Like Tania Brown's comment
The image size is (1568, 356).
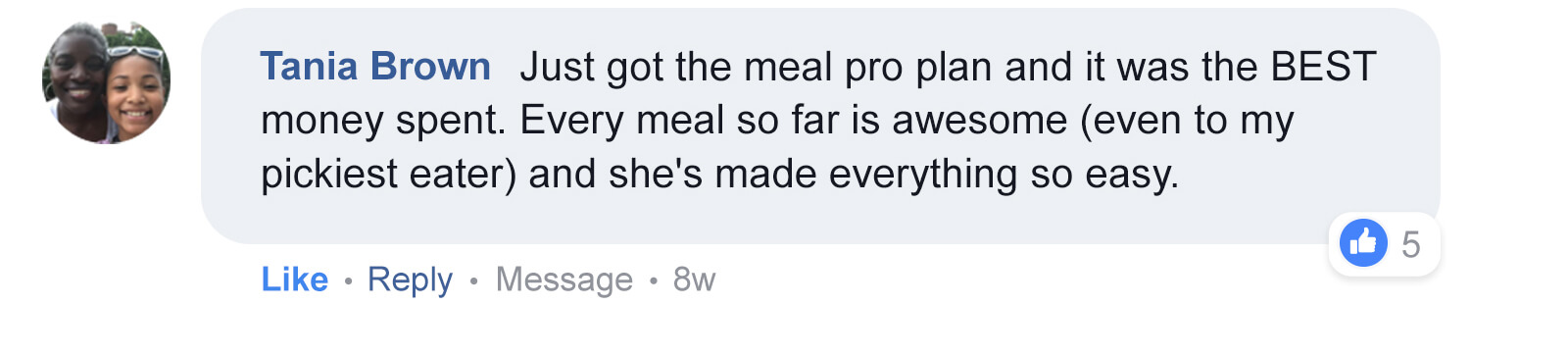click(294, 280)
